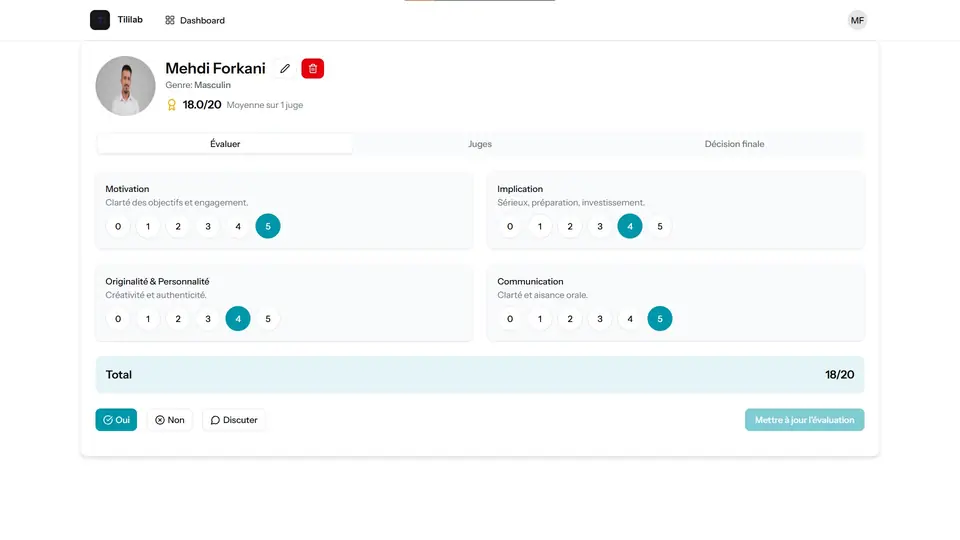The height and width of the screenshot is (540, 960).
Task: Set Implication score to 1
Action: (540, 227)
